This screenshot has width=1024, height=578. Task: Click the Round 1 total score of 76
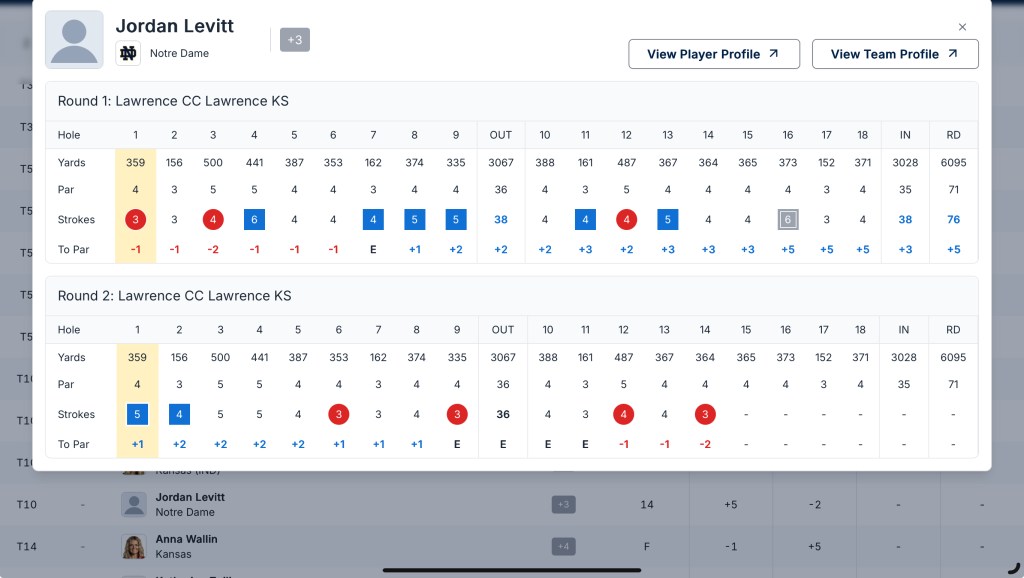[953, 220]
